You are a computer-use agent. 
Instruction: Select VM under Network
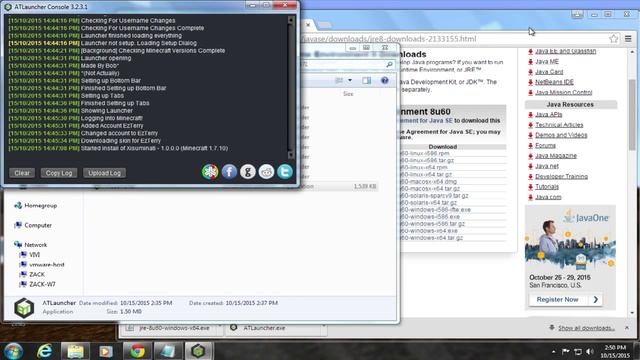[x=34, y=255]
